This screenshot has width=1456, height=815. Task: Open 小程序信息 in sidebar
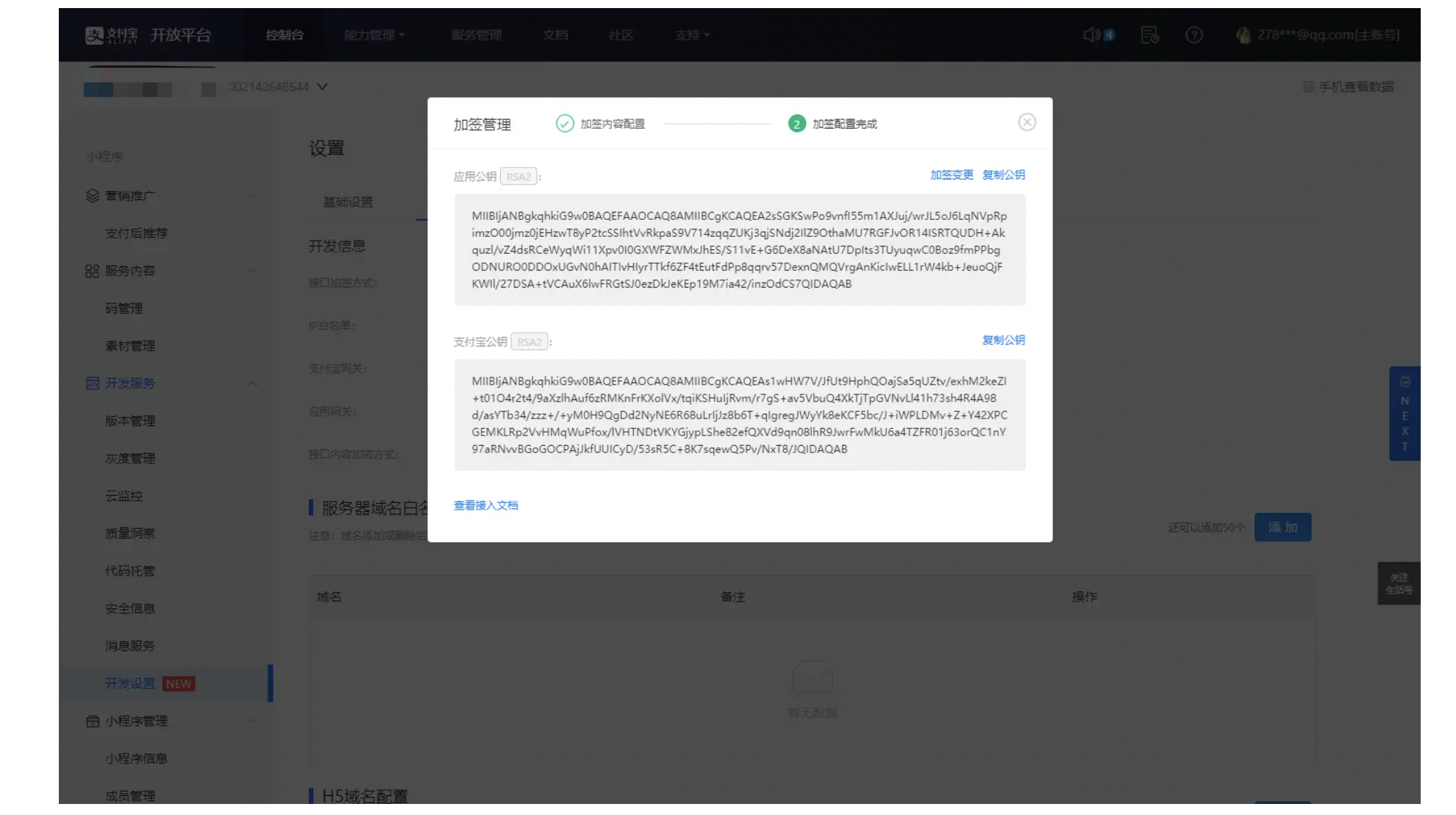coord(136,758)
